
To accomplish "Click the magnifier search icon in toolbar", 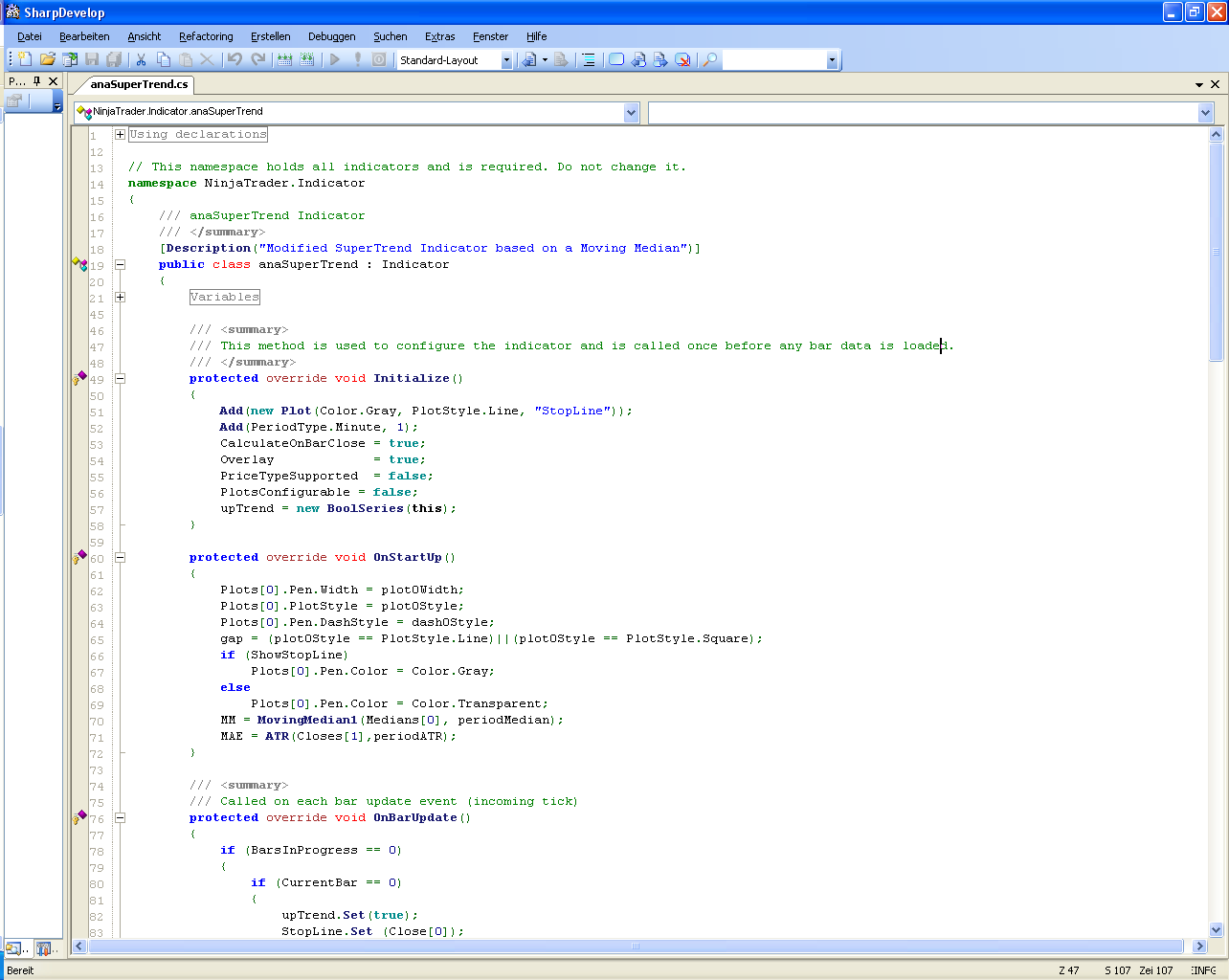I will coord(709,59).
